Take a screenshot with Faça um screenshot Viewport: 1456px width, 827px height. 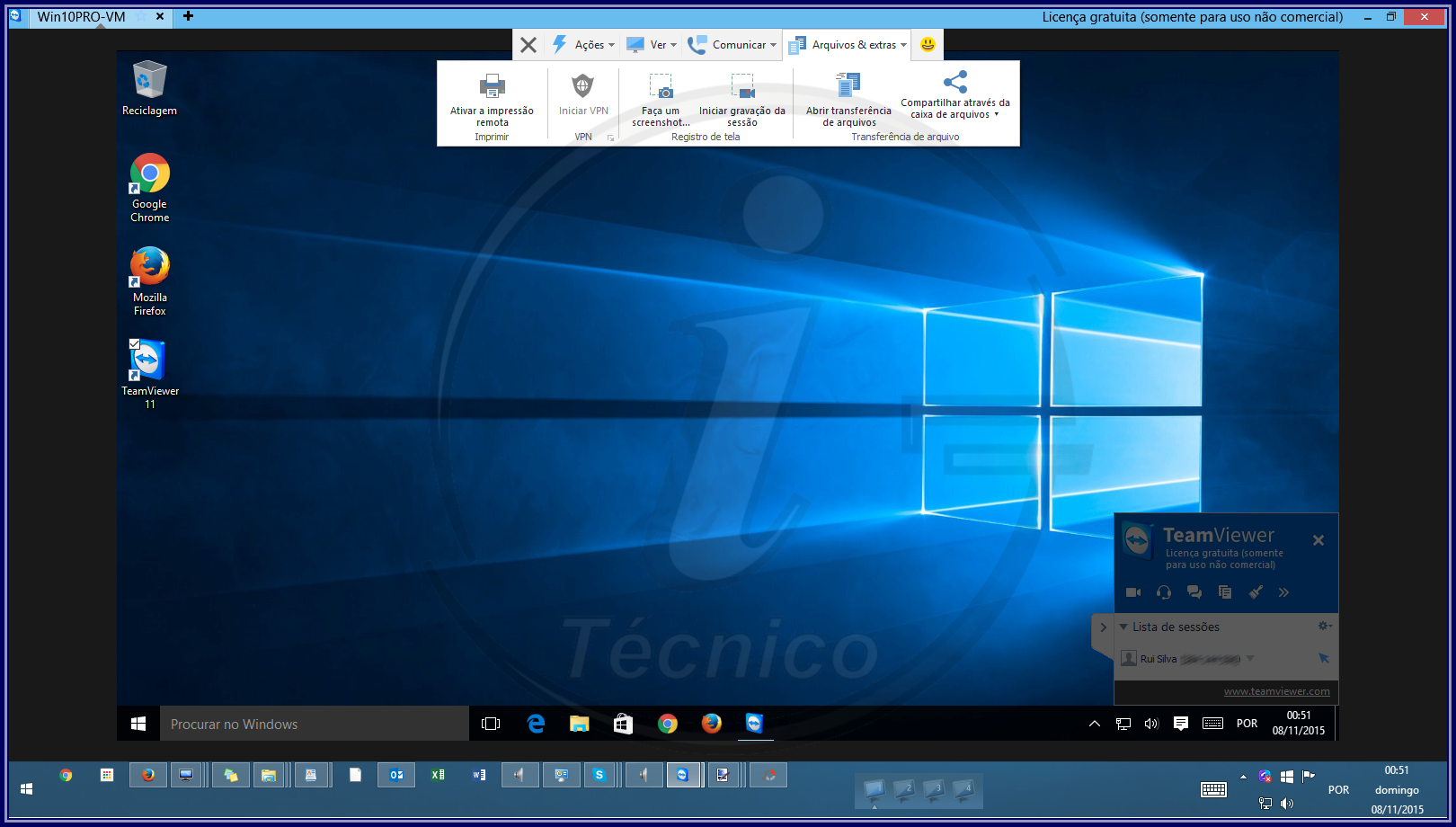[x=661, y=99]
